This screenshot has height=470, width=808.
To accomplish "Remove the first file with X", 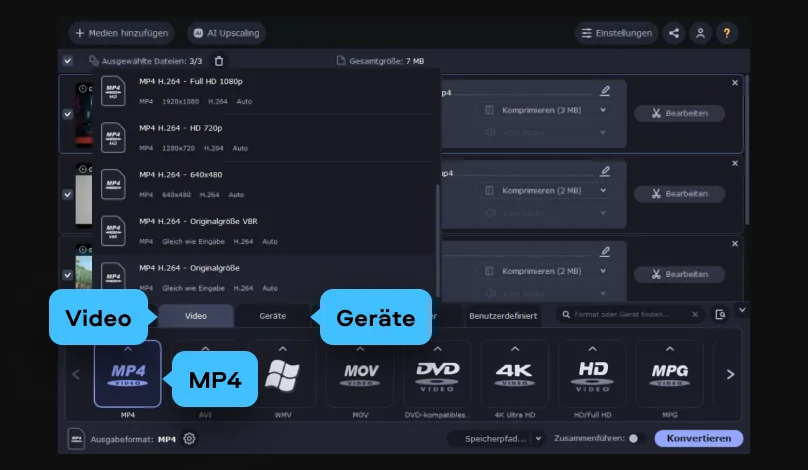I will tap(735, 82).
